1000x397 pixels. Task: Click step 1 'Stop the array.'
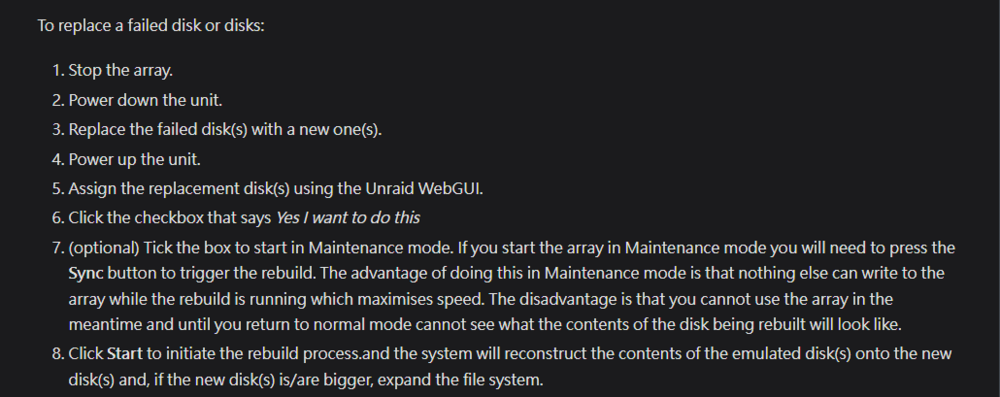pyautogui.click(x=121, y=70)
